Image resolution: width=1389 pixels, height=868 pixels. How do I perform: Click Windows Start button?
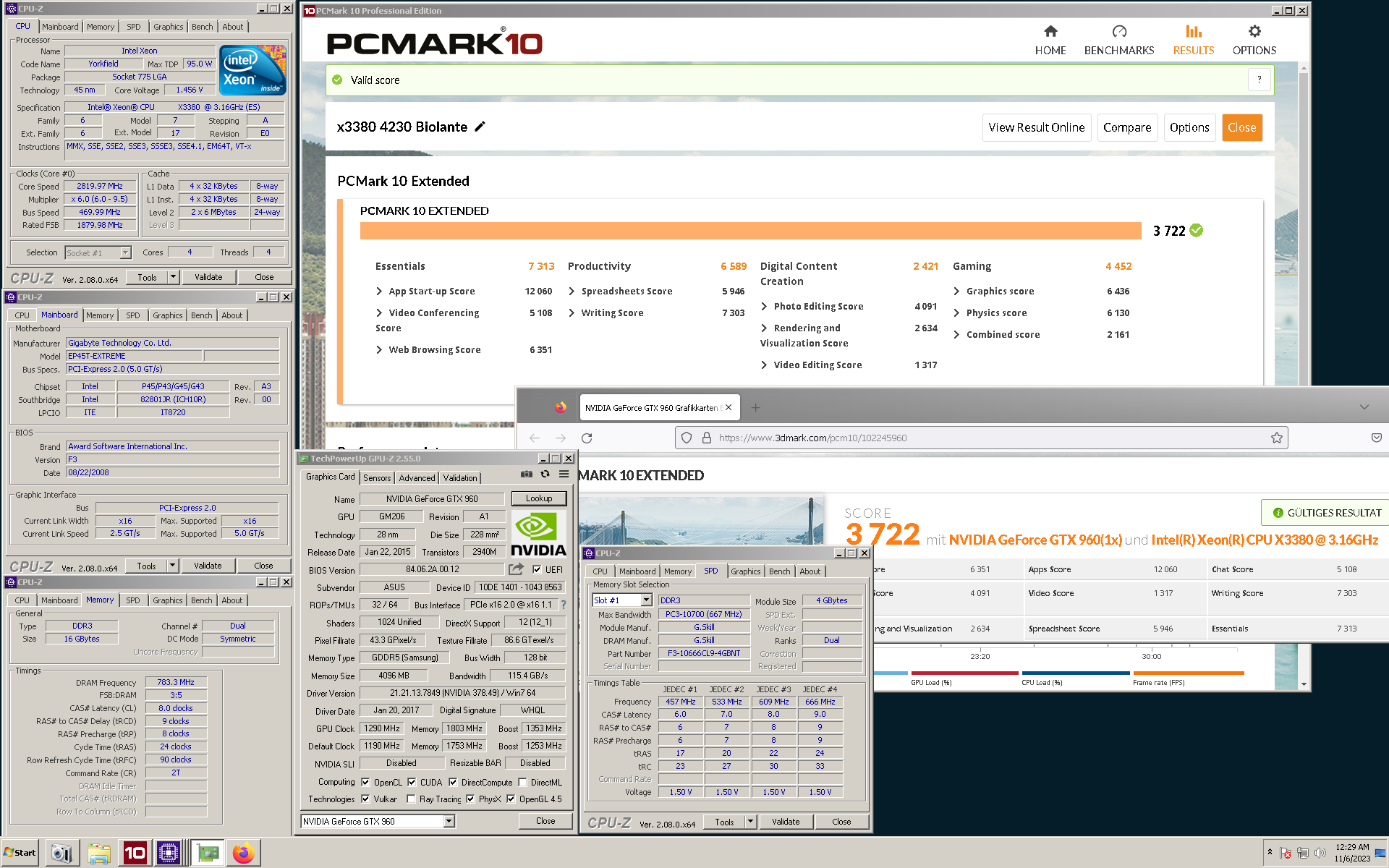click(20, 853)
